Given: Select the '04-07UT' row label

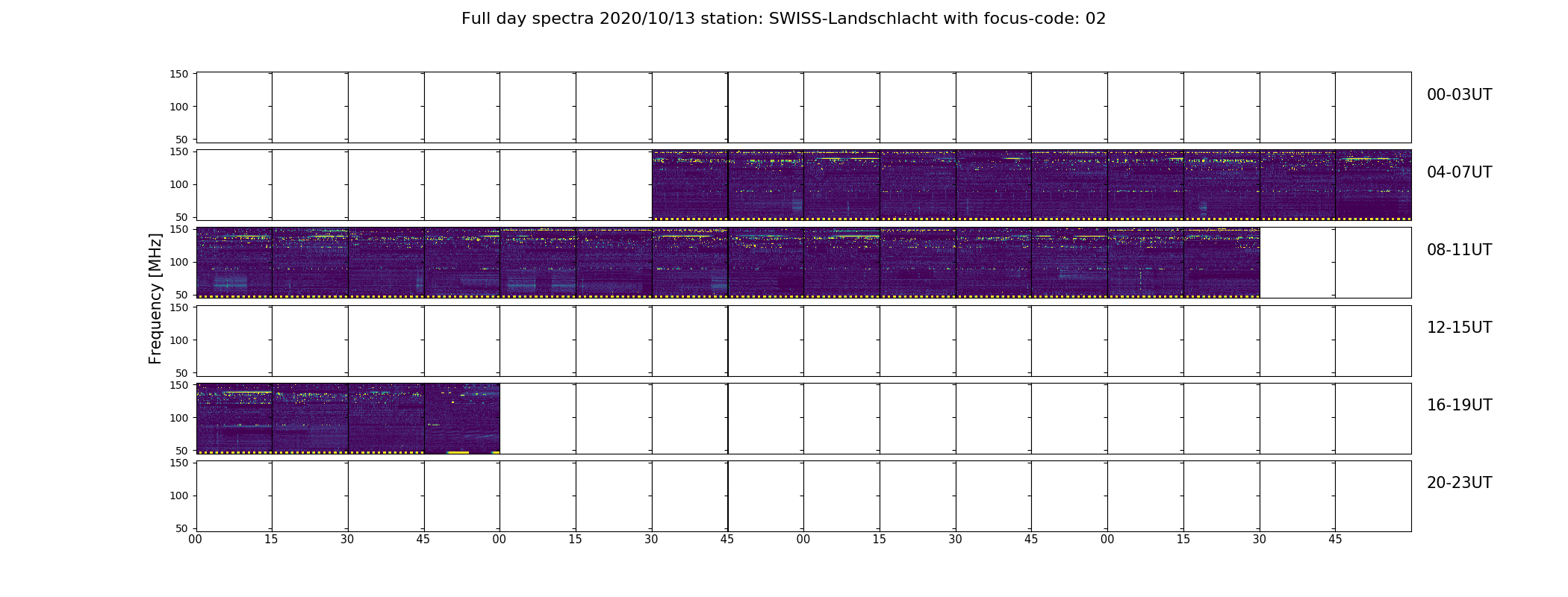Looking at the screenshot, I should (x=1459, y=172).
